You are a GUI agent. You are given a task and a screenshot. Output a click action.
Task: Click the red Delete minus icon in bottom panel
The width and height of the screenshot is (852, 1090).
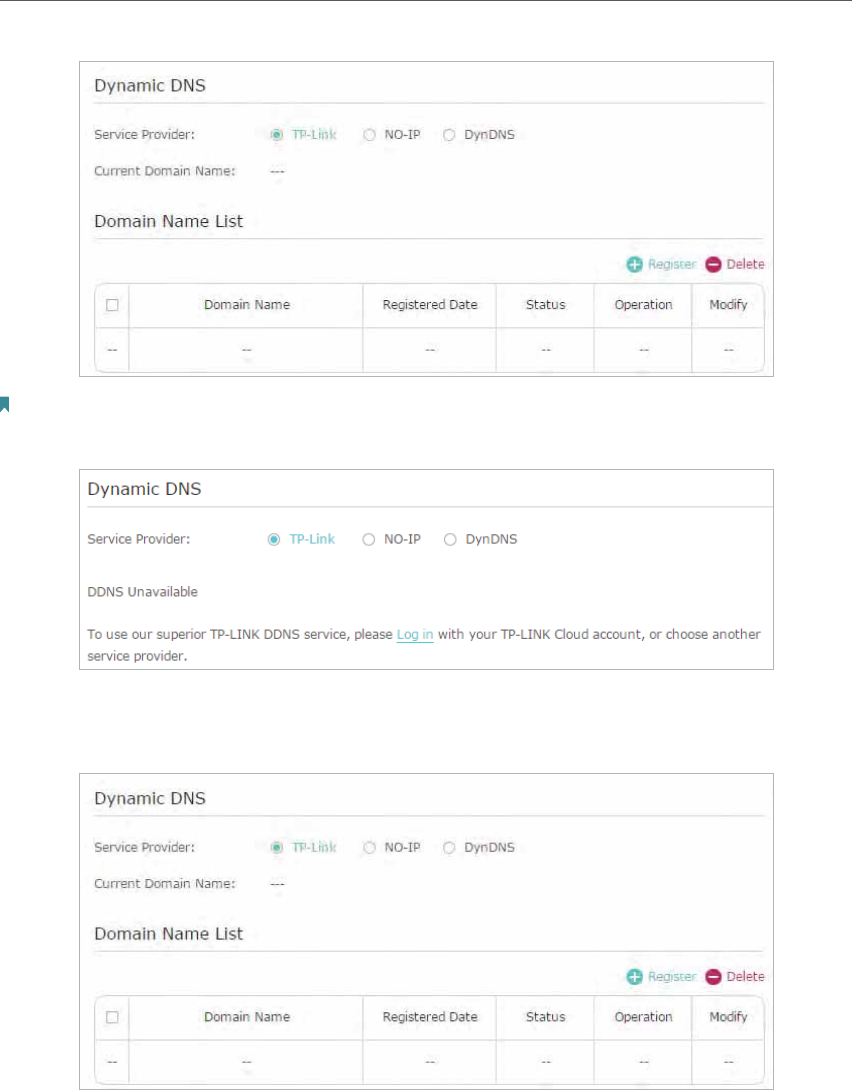pyautogui.click(x=713, y=977)
